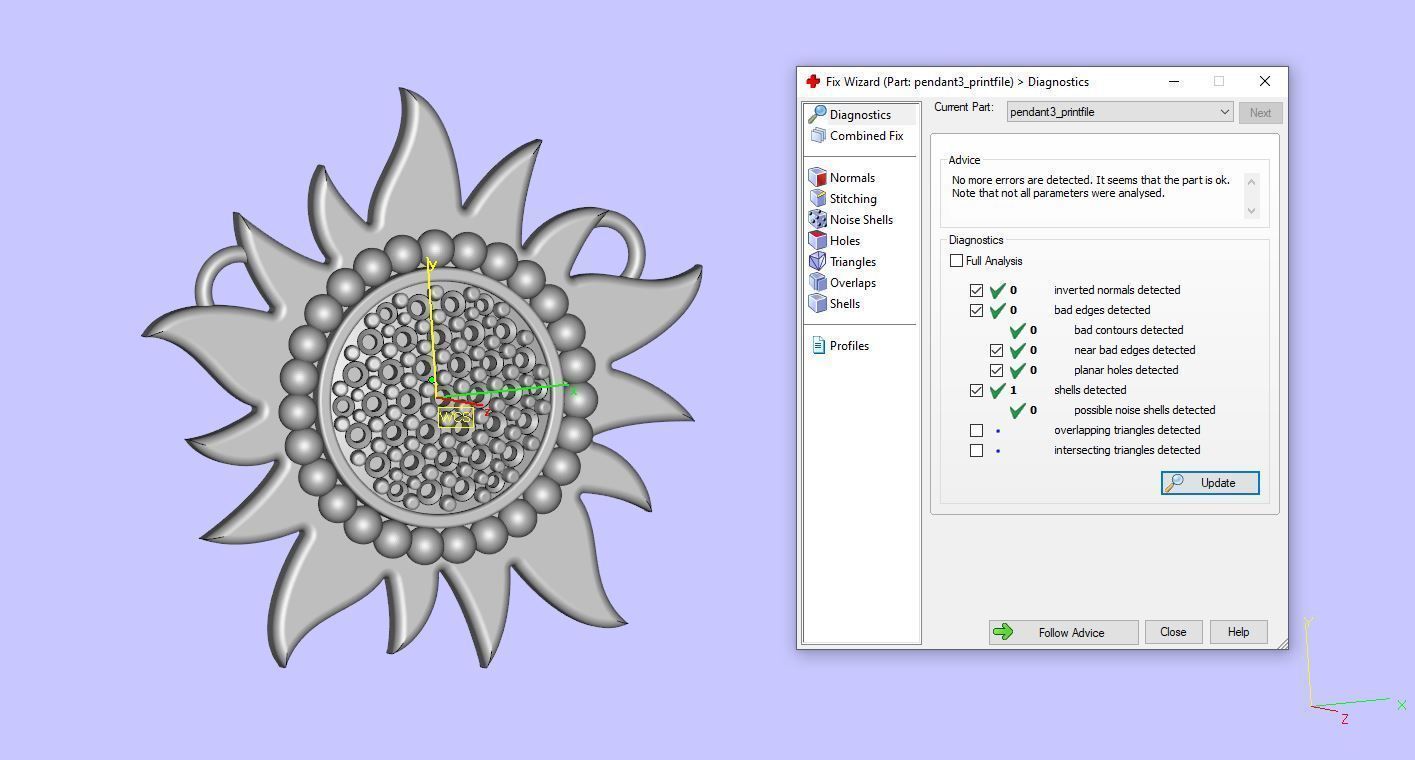Open the Shells page label
This screenshot has width=1415, height=760.
pyautogui.click(x=845, y=304)
